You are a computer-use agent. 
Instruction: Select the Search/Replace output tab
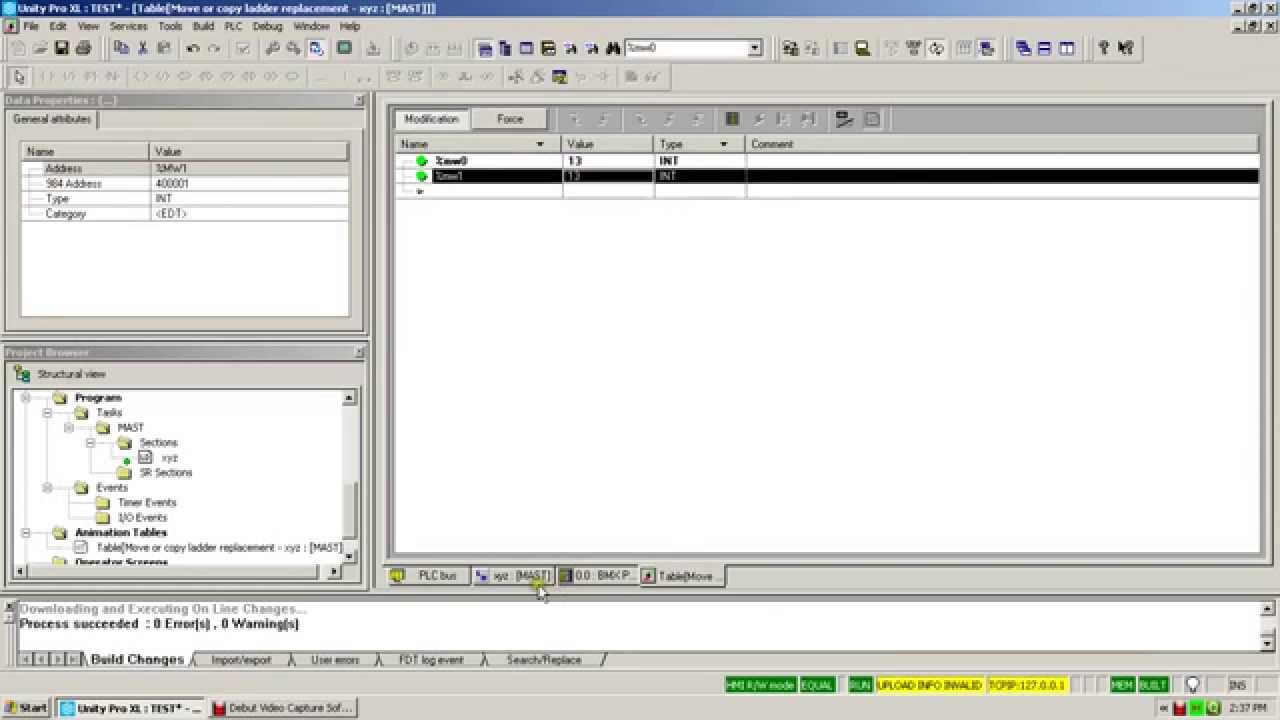click(x=543, y=660)
